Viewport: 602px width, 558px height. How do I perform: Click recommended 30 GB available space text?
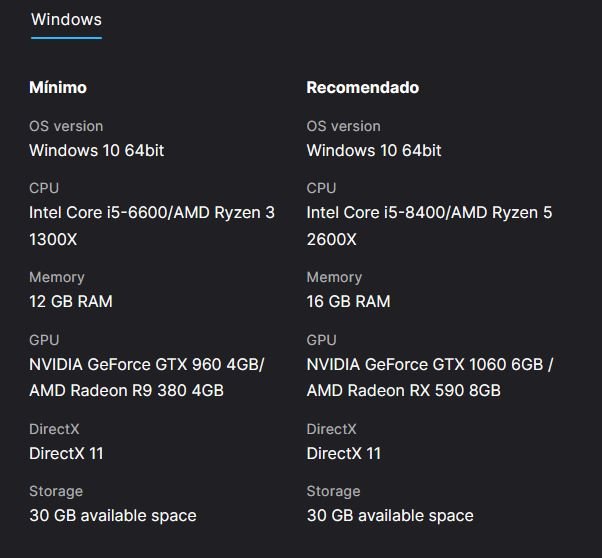(390, 516)
